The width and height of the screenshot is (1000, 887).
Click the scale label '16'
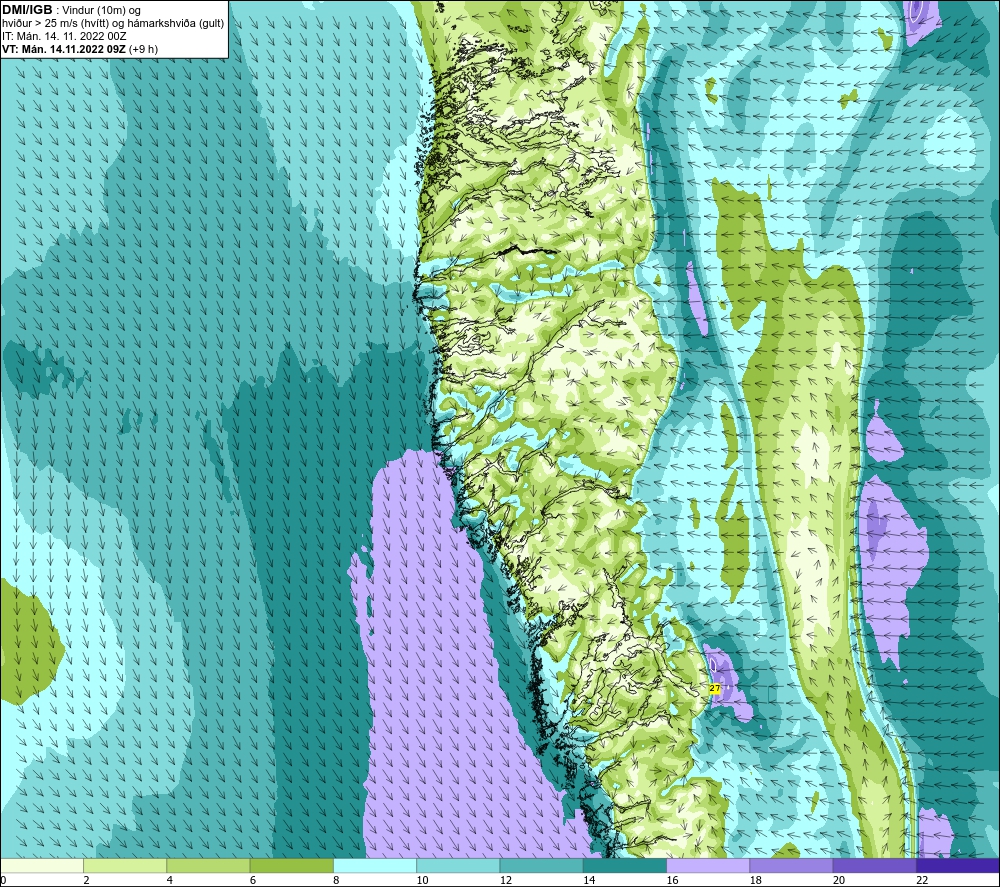click(x=672, y=880)
